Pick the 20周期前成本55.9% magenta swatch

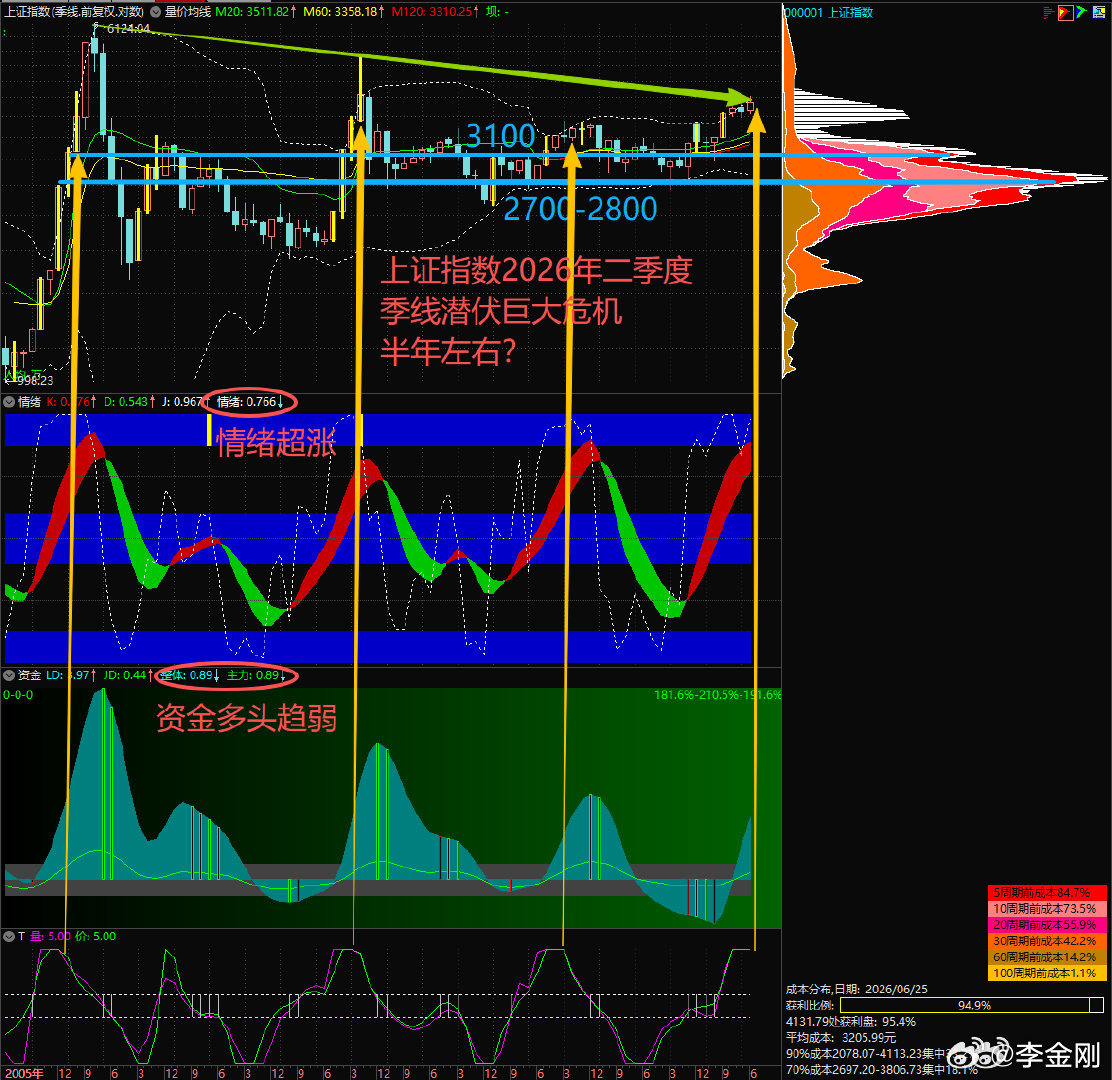(1047, 925)
